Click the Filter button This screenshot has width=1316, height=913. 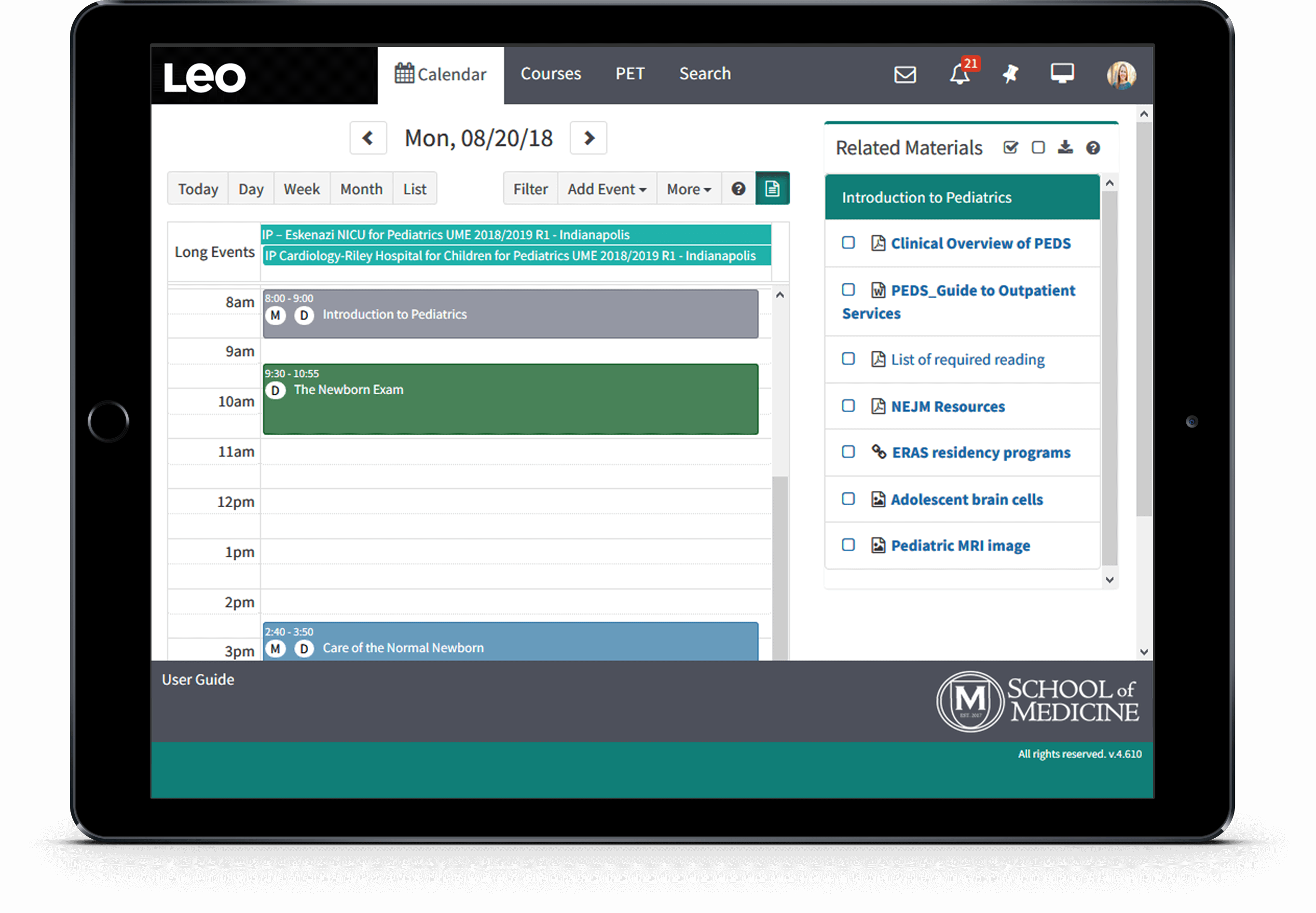(x=530, y=189)
